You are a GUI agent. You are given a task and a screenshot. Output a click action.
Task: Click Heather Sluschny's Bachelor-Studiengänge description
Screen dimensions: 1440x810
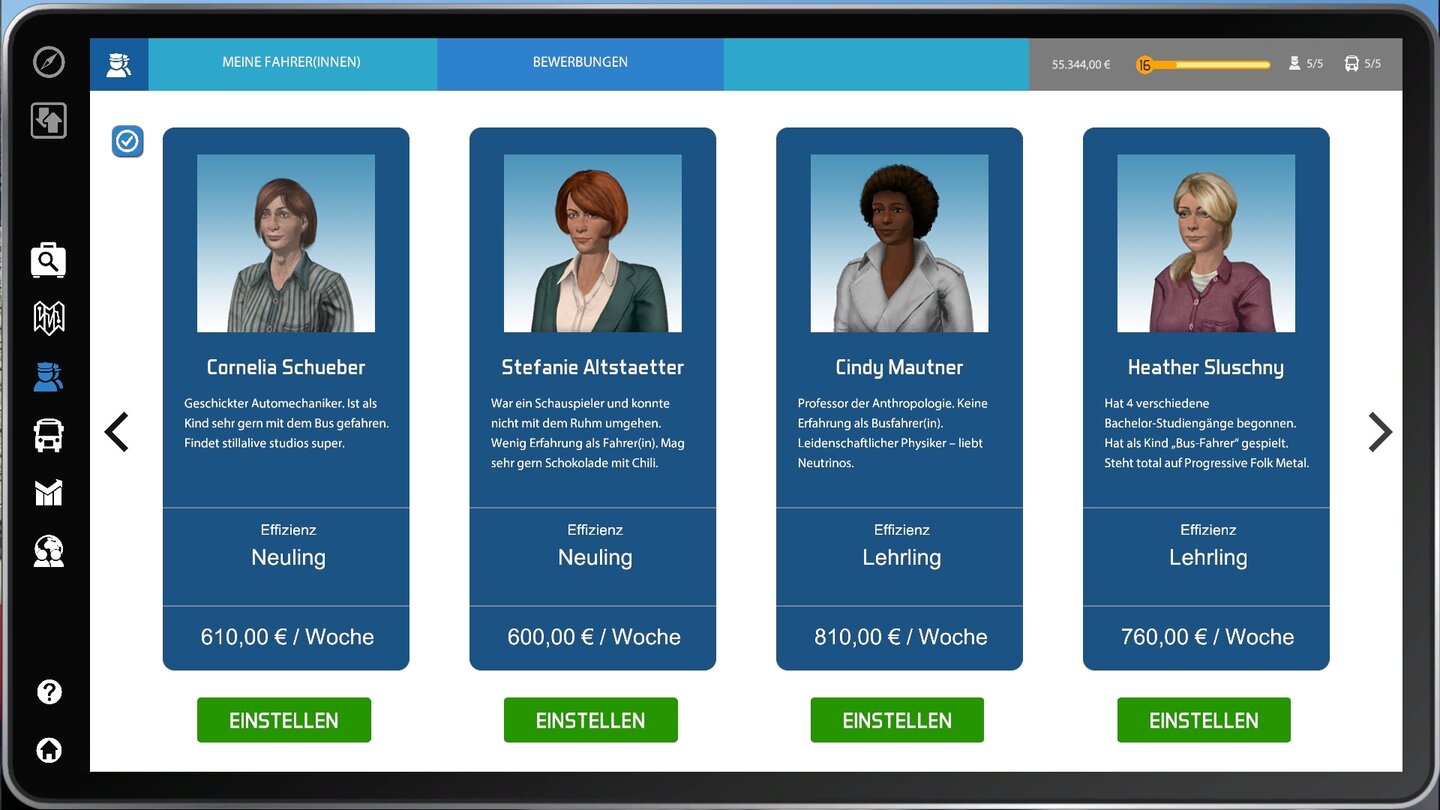(1207, 433)
